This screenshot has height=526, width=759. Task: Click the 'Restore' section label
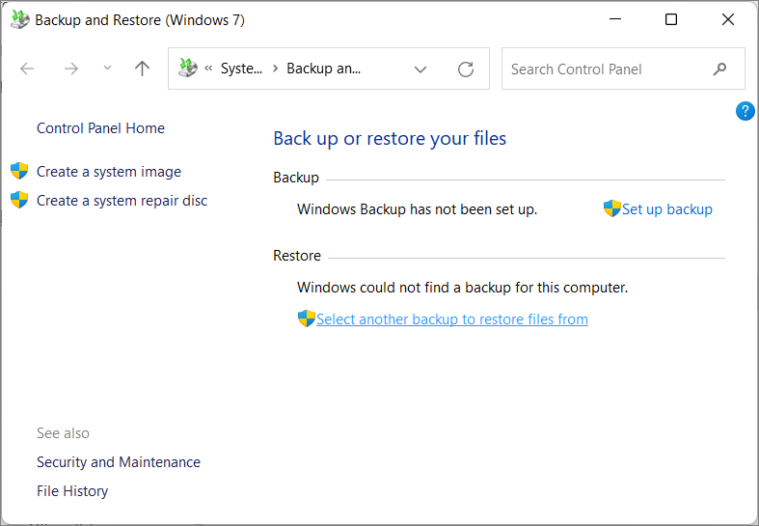[297, 255]
